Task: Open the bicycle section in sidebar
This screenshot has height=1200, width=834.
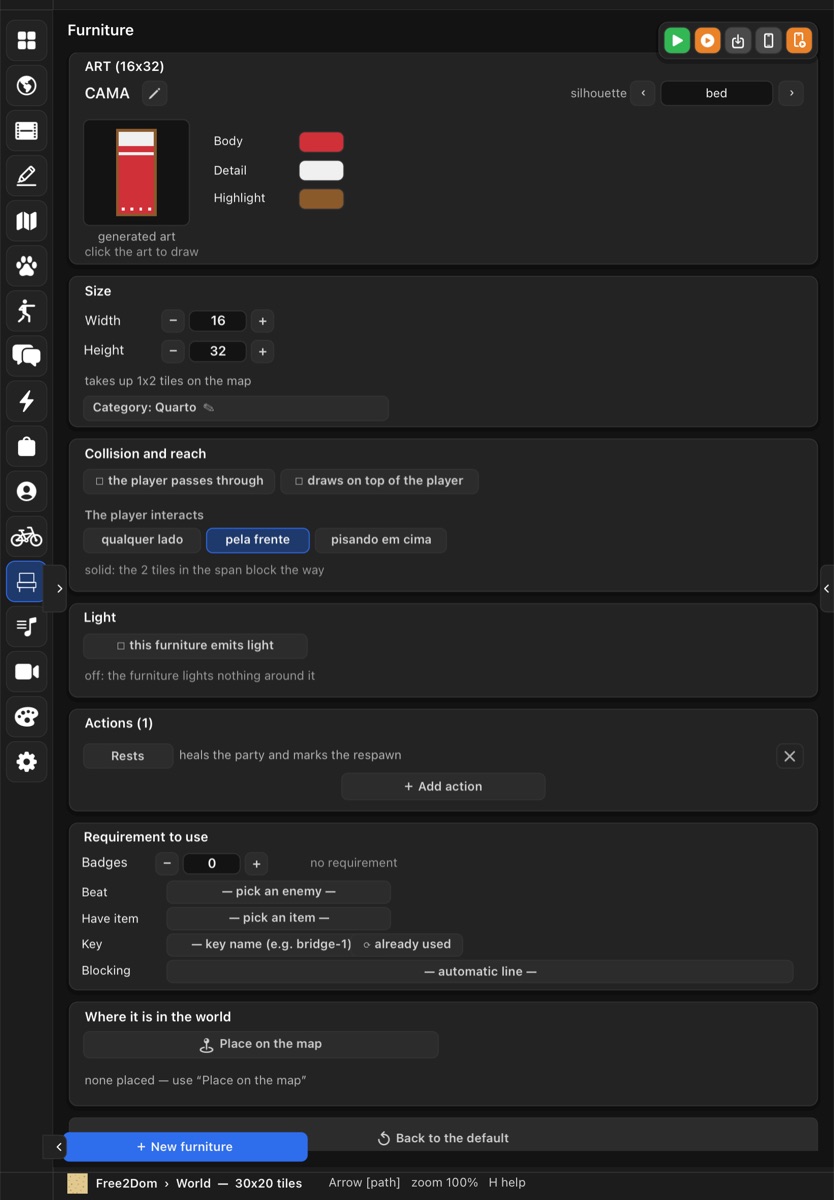Action: click(27, 537)
